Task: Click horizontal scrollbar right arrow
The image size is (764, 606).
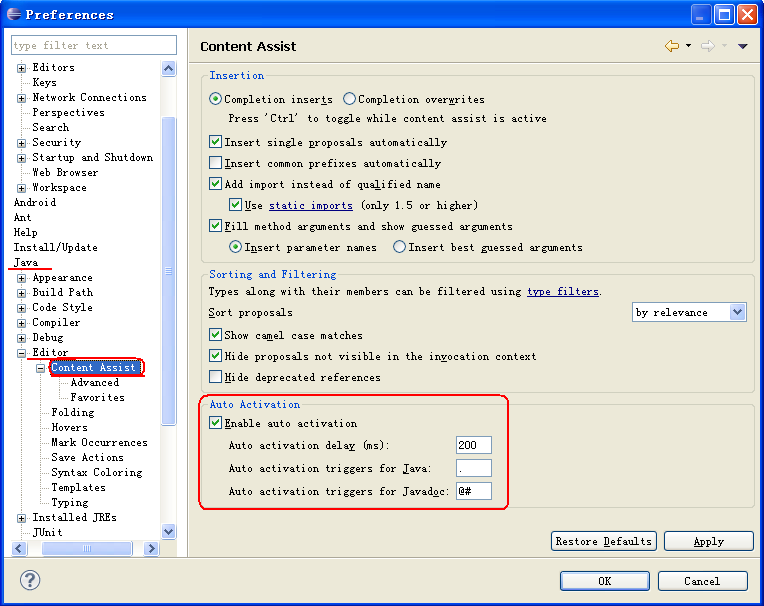Action: [x=152, y=549]
